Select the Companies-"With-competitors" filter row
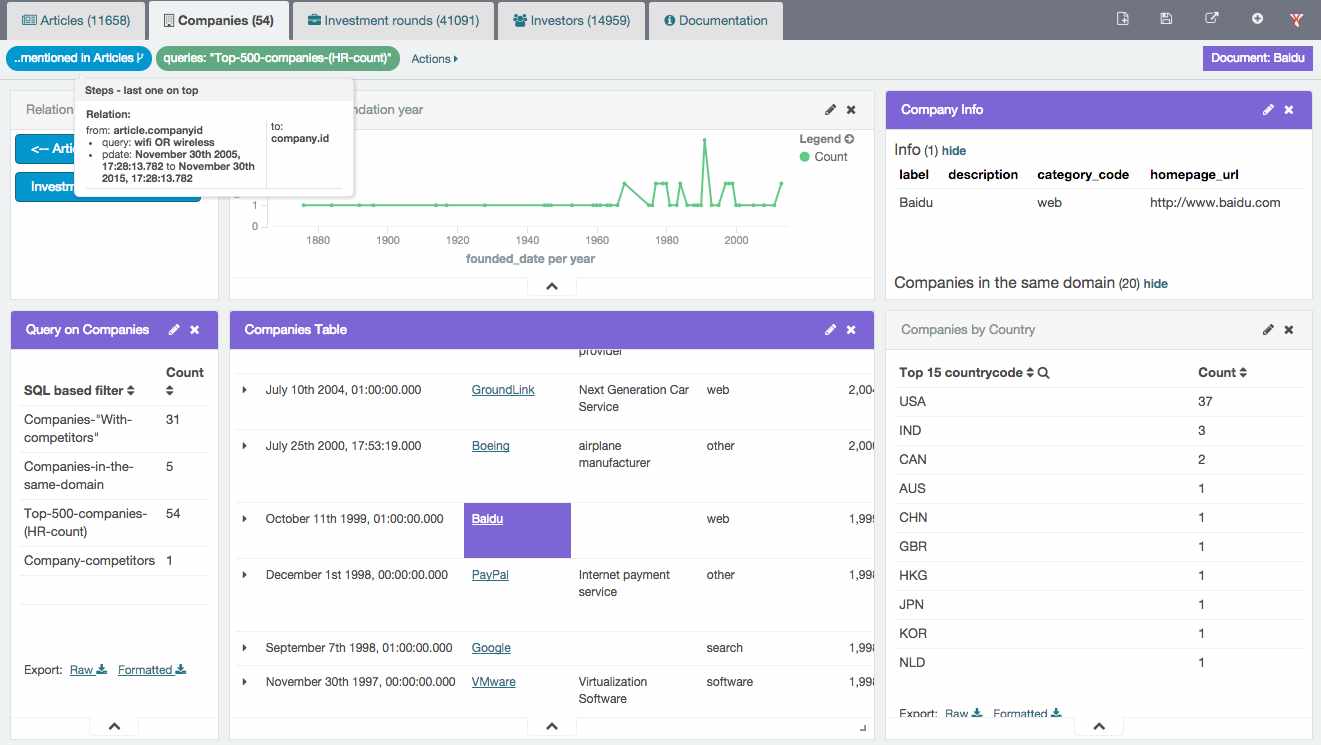1321x745 pixels. click(x=114, y=429)
